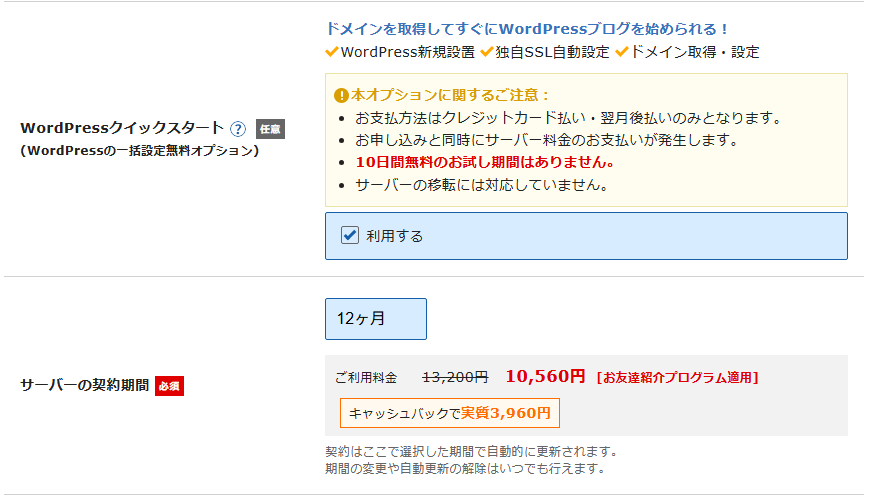Click the gray 任意 badge
Viewport: 876px width, 498px height.
(270, 129)
